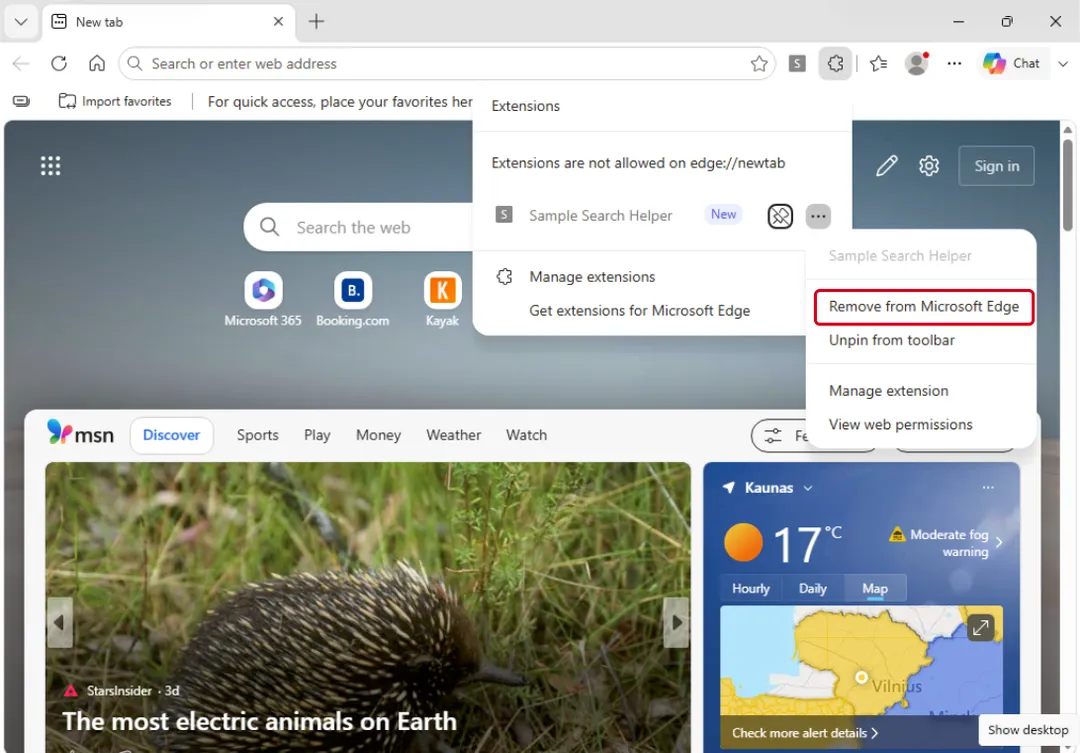Switch to the Discover tab
The image size is (1080, 753).
(x=172, y=435)
